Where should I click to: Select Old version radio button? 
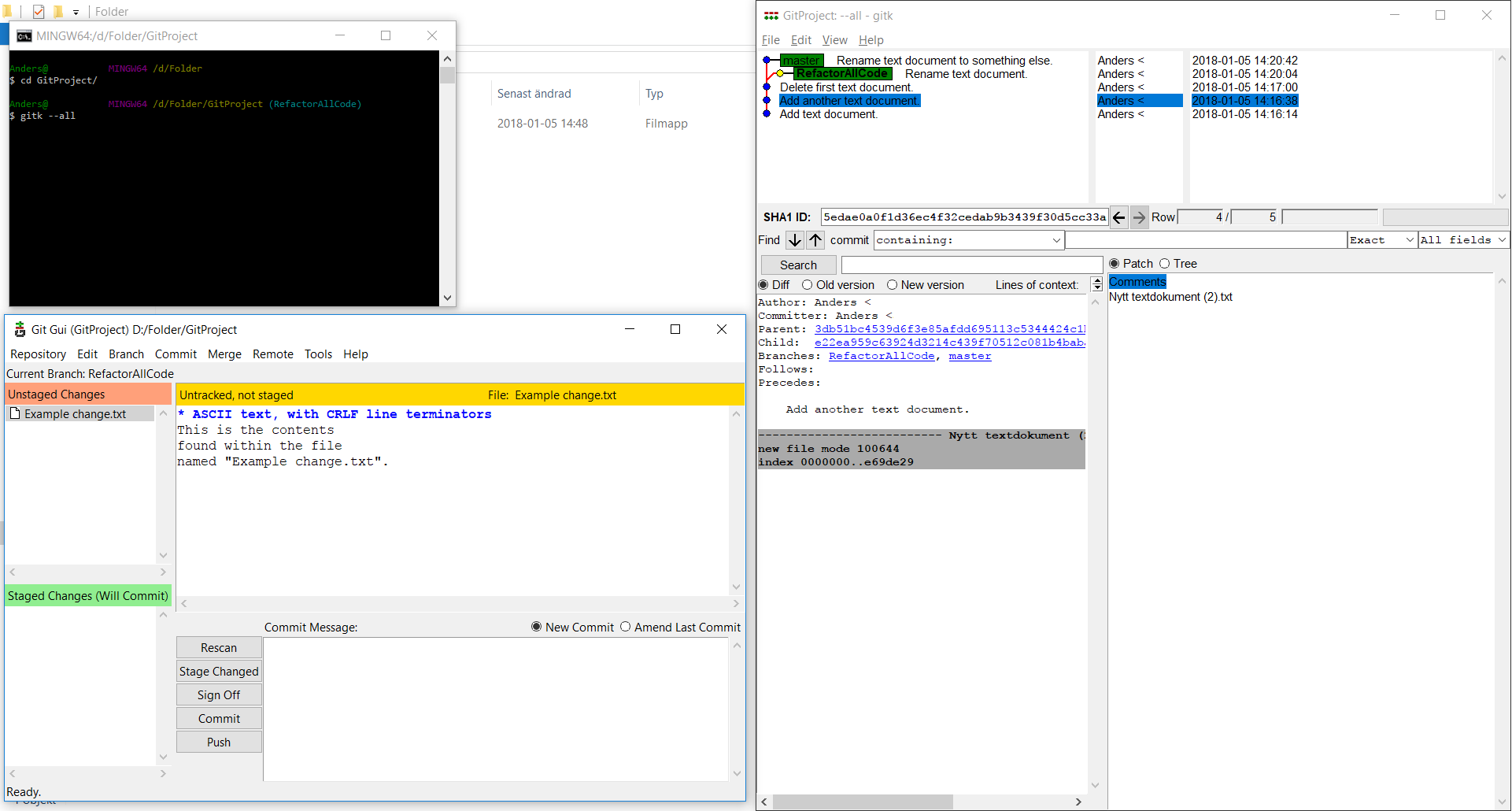point(808,285)
